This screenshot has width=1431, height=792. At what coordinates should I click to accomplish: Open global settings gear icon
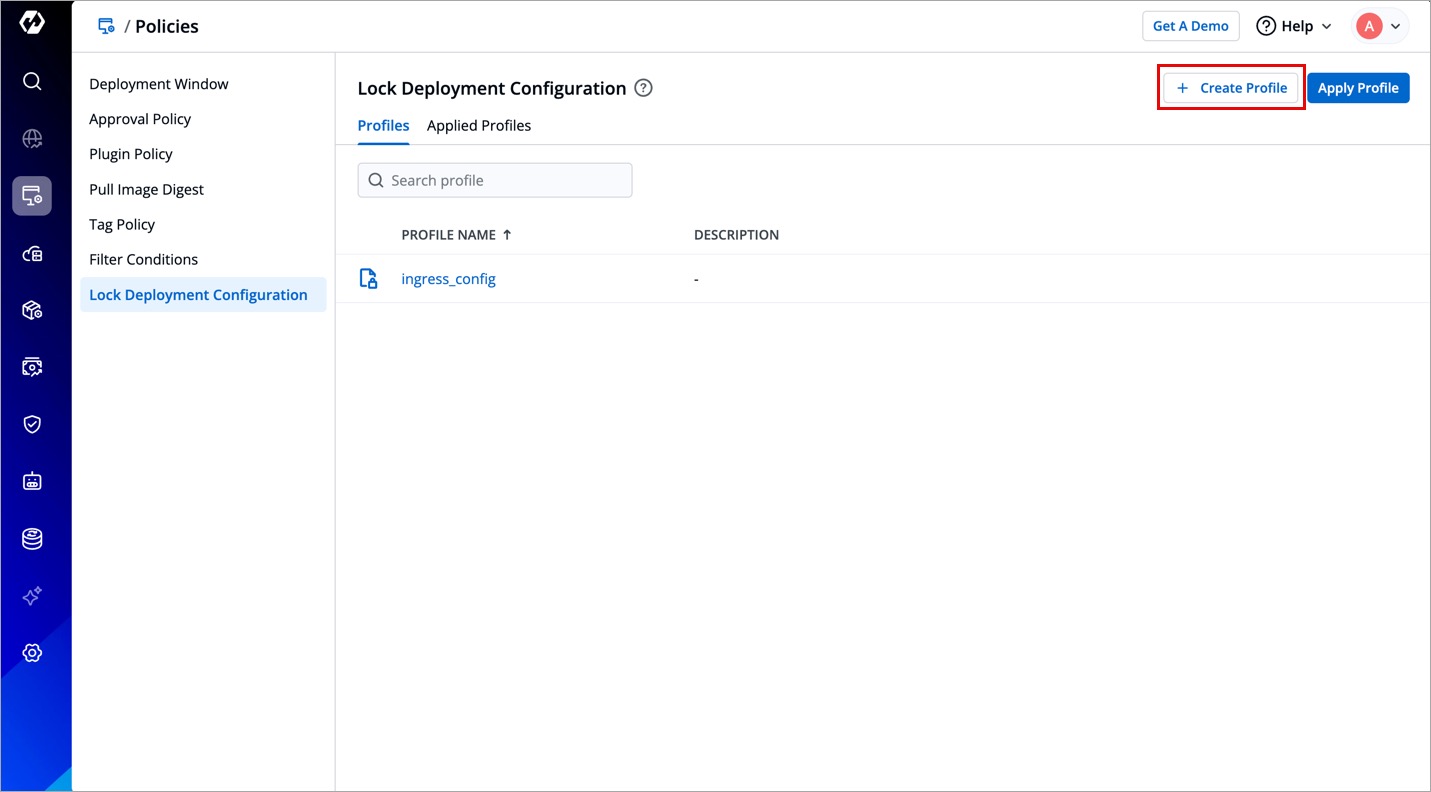point(32,653)
